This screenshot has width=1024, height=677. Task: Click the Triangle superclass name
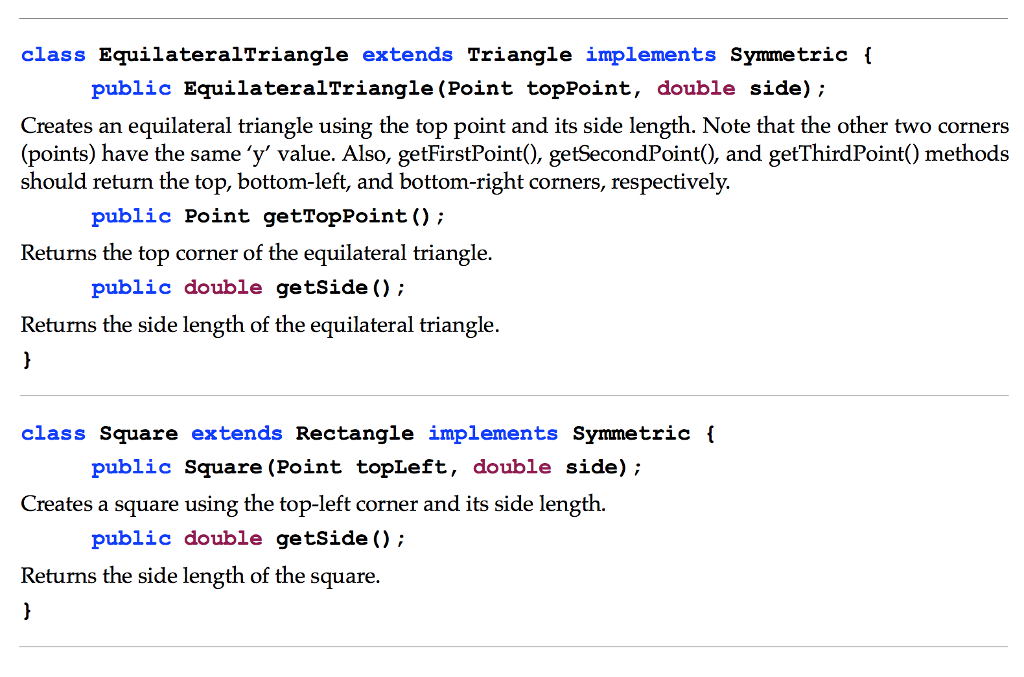(519, 55)
